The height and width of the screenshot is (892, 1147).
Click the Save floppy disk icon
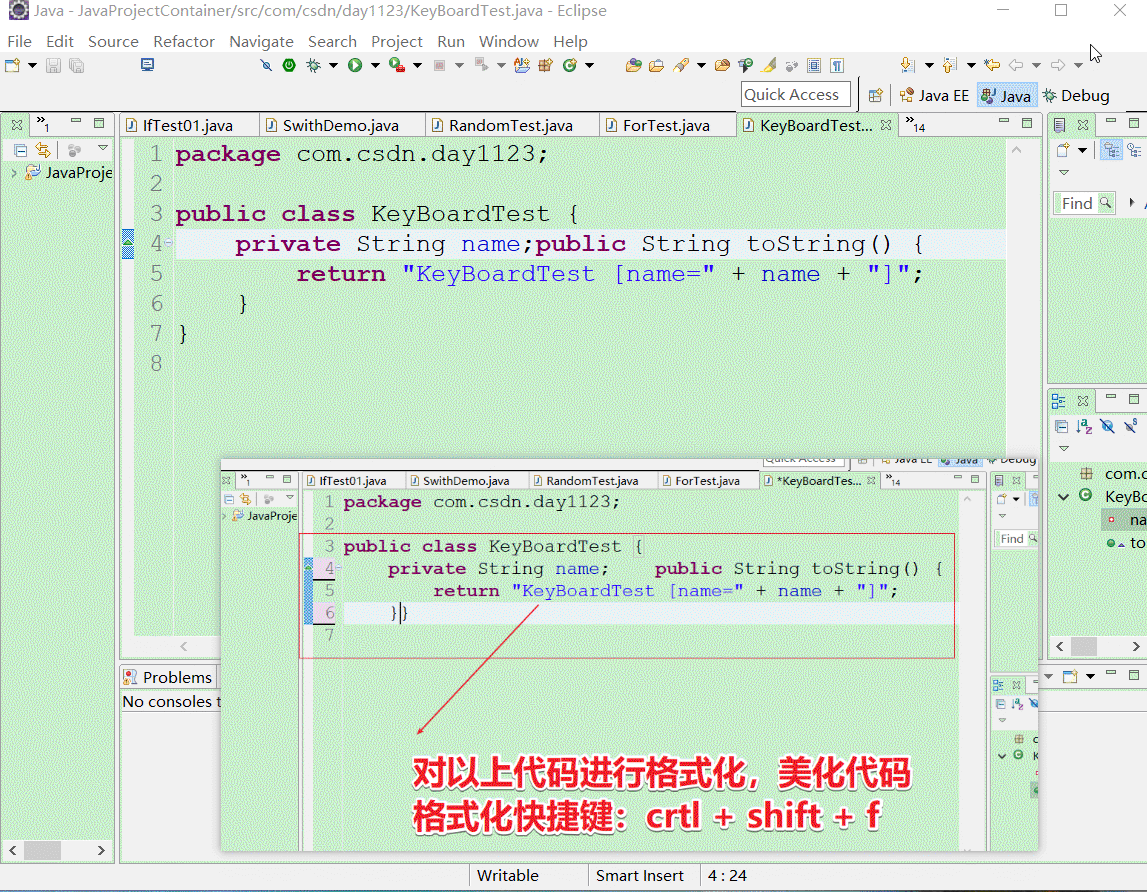(53, 65)
